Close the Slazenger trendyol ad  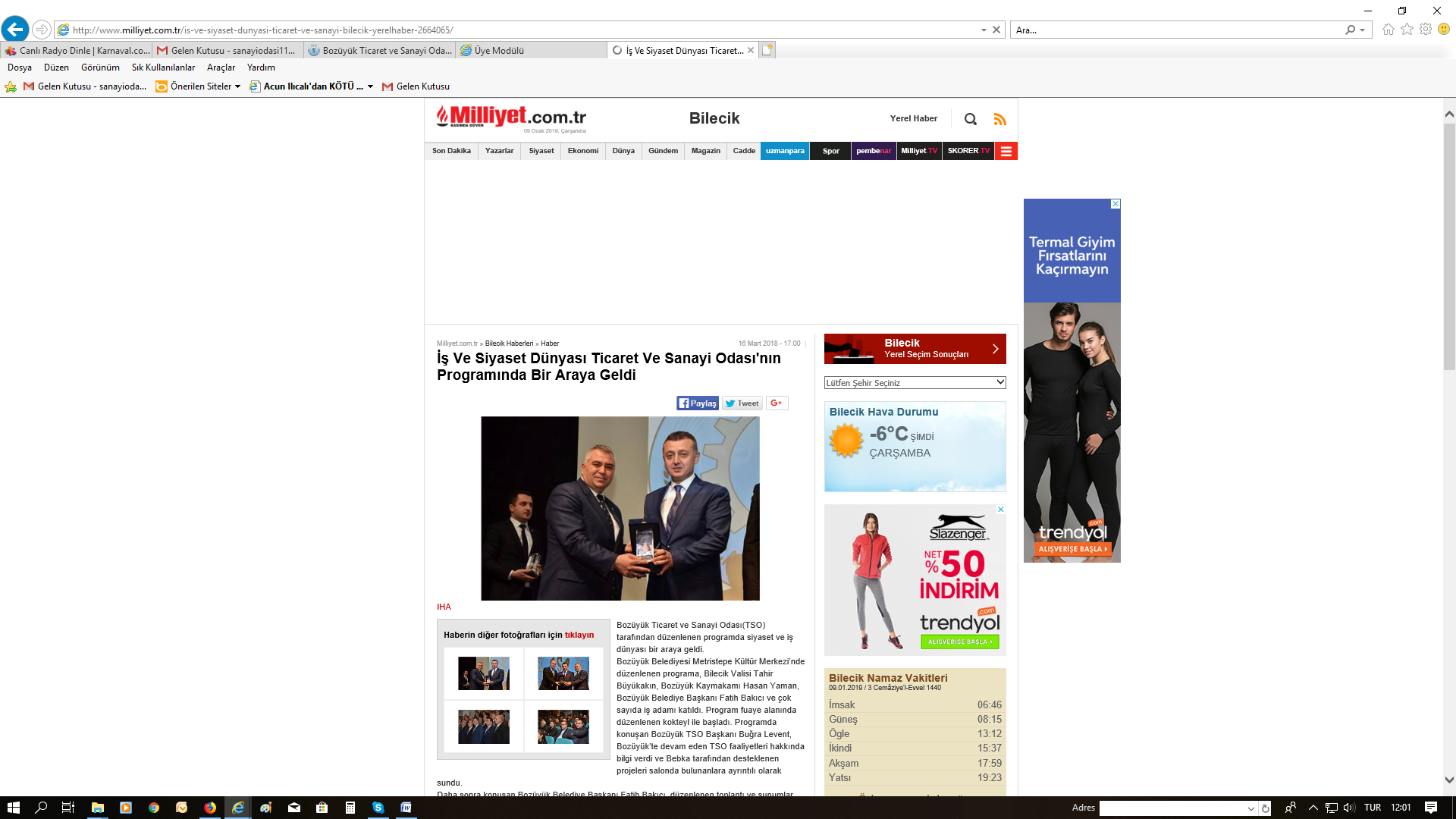[1000, 510]
